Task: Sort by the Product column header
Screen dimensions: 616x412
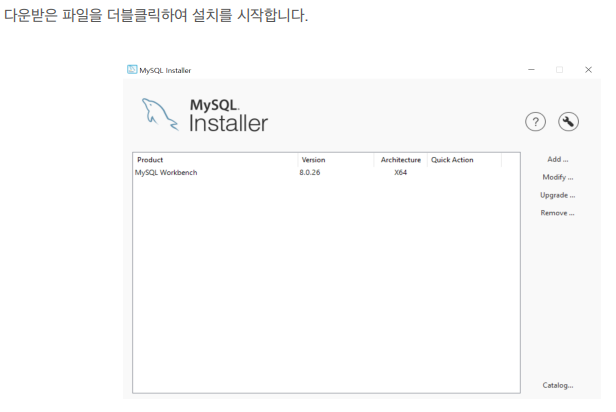Action: pos(215,160)
